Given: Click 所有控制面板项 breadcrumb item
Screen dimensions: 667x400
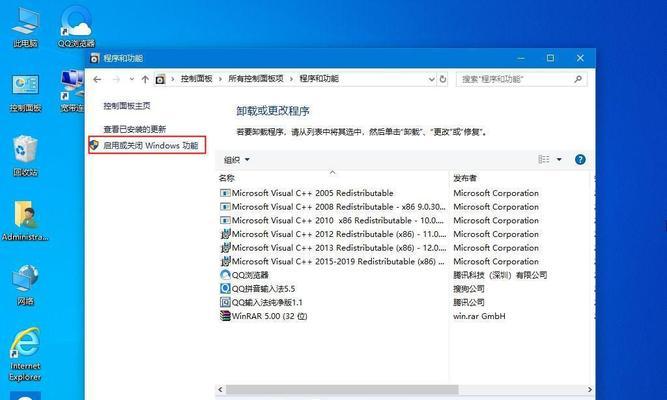Looking at the screenshot, I should 256,79.
